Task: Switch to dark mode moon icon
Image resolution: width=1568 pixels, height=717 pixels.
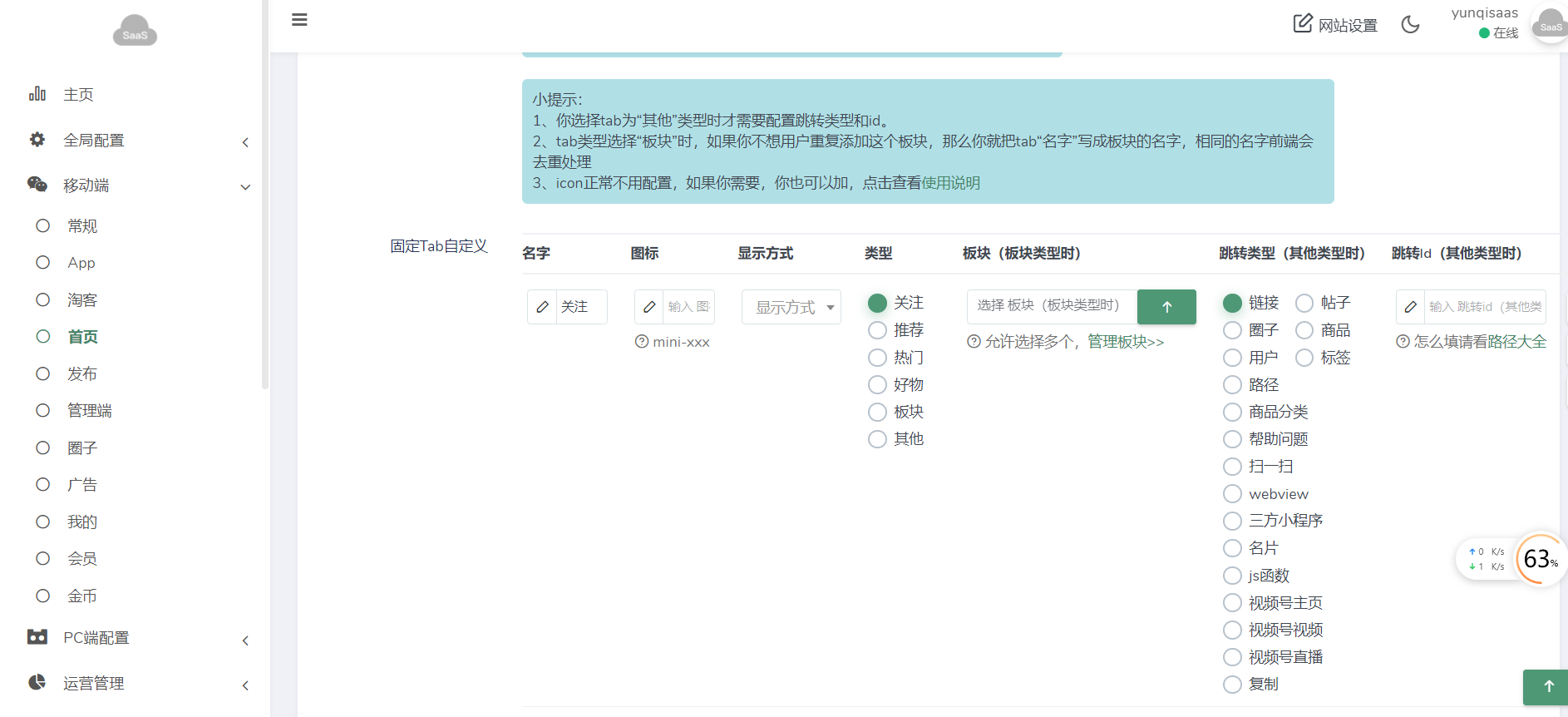Action: (1410, 24)
